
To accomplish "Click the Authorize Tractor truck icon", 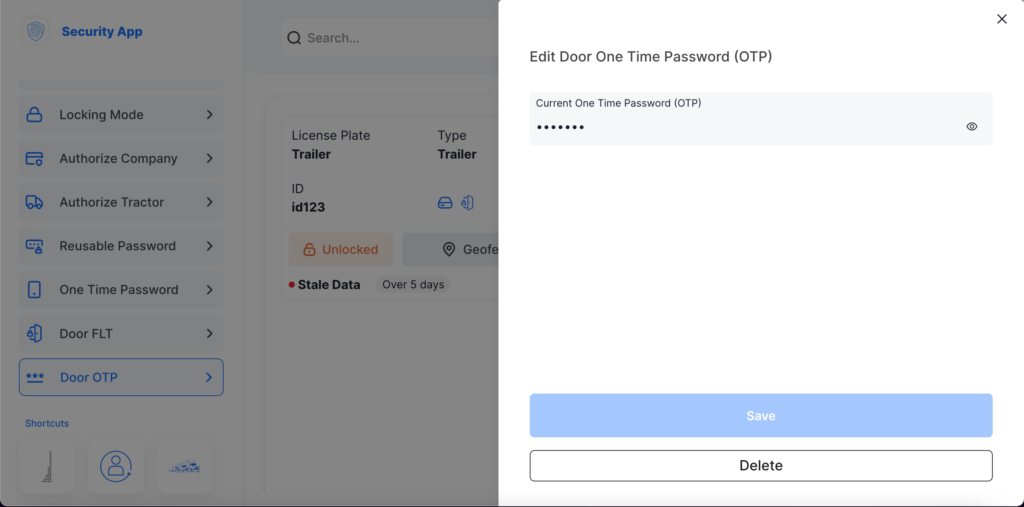I will coord(34,202).
